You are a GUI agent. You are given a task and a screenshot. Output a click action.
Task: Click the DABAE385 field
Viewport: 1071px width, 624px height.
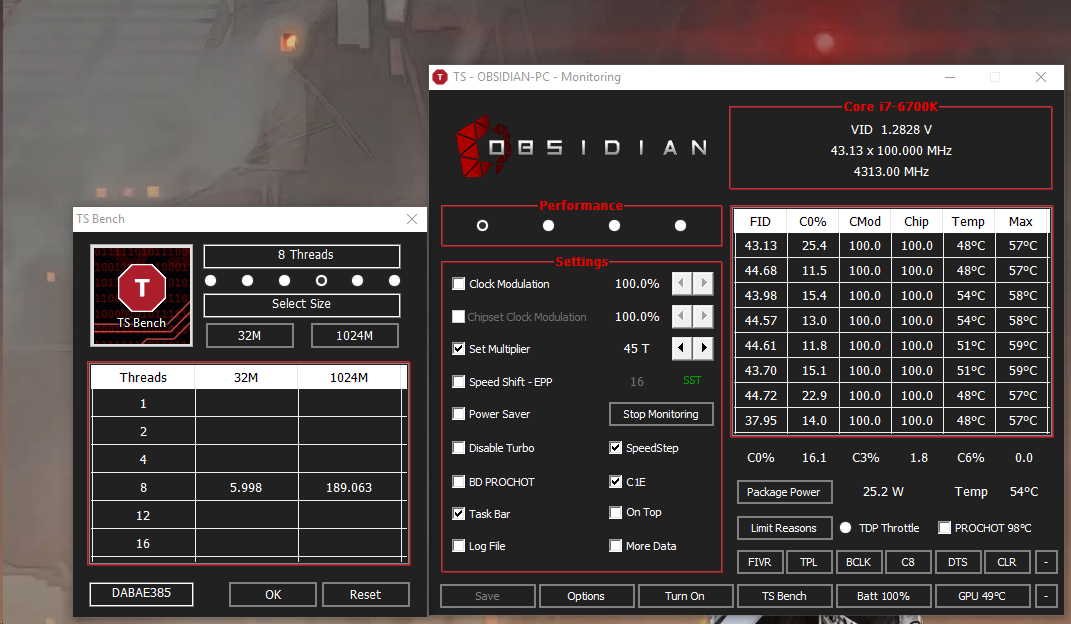coord(141,593)
